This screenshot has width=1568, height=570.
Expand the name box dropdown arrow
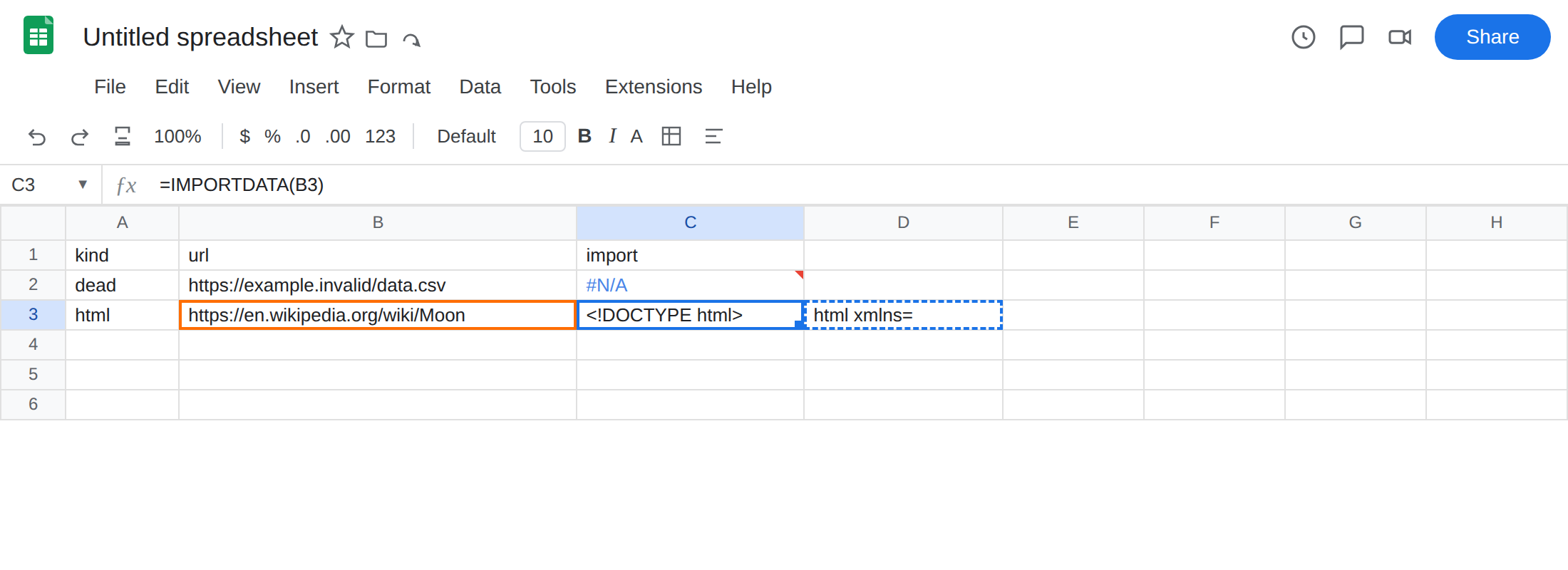[83, 185]
